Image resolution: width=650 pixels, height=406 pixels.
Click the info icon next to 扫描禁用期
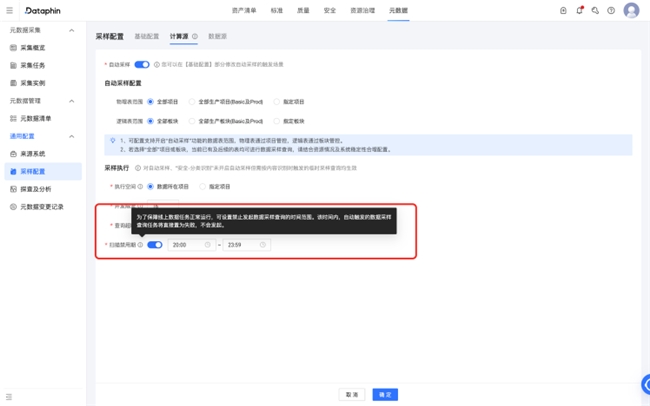pos(140,244)
